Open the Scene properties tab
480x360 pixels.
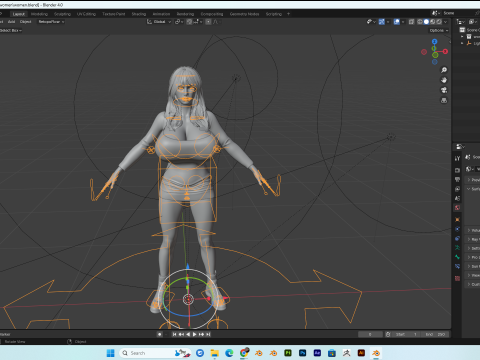pos(457,198)
